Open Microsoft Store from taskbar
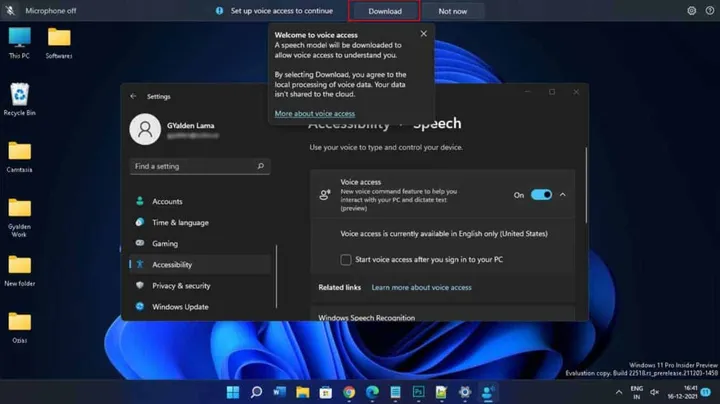Viewport: 720px width, 404px height. pos(326,392)
